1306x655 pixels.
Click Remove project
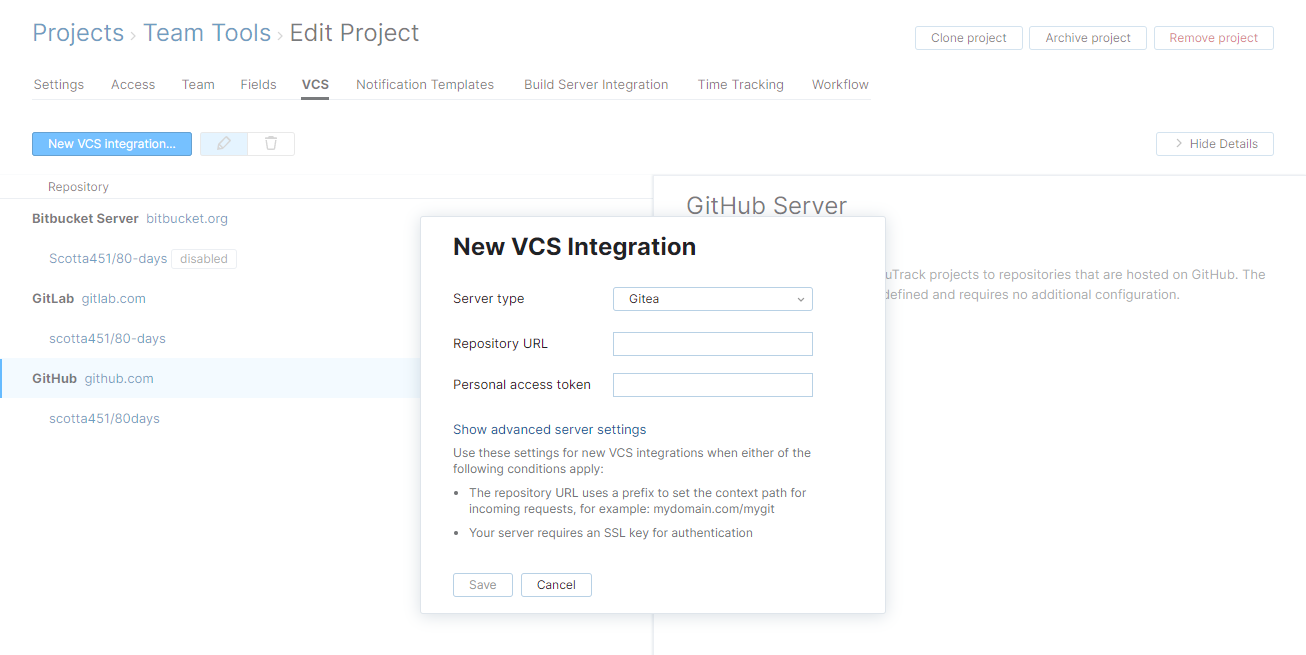pyautogui.click(x=1213, y=37)
